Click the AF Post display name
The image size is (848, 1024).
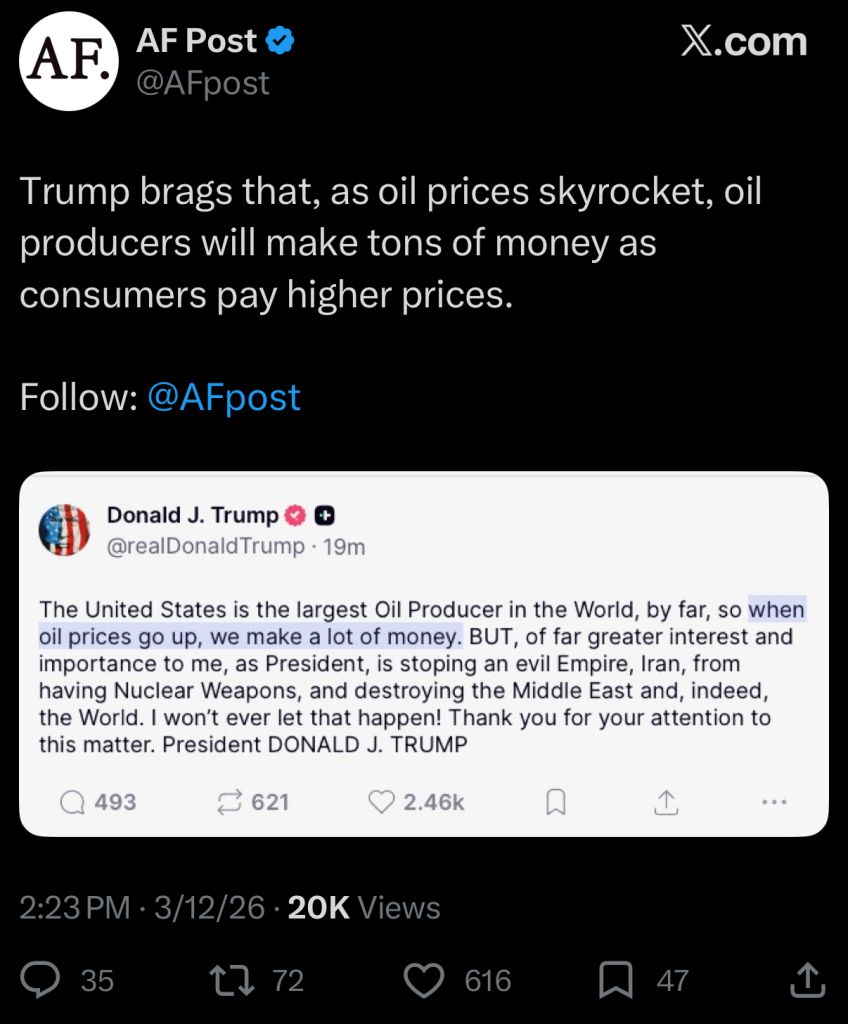tap(197, 40)
